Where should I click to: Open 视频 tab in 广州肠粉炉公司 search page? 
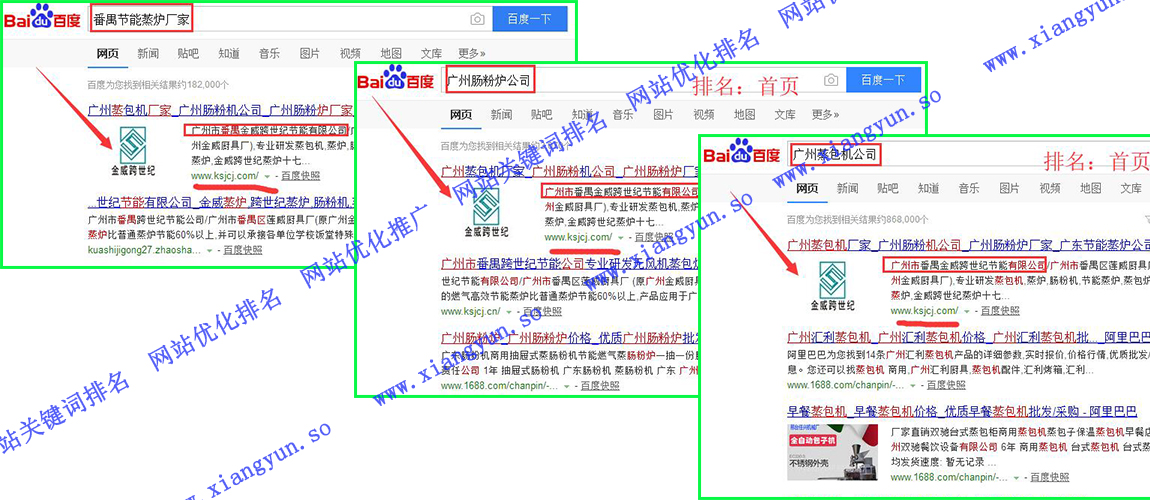[703, 114]
